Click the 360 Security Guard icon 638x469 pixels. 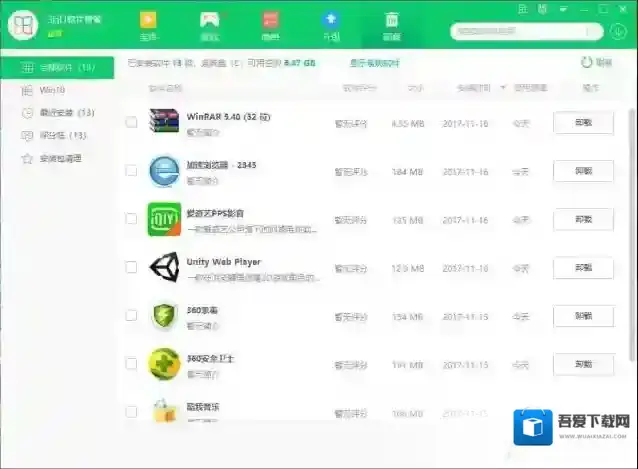point(163,363)
